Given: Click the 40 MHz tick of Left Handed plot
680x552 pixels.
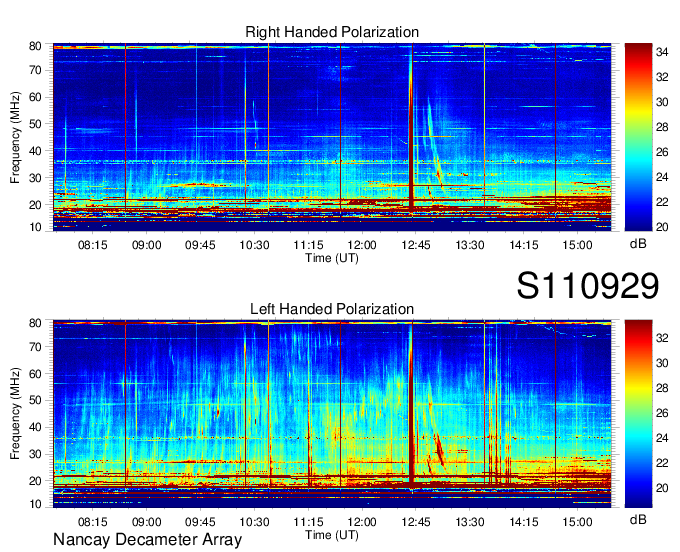Looking at the screenshot, I should (x=35, y=427).
